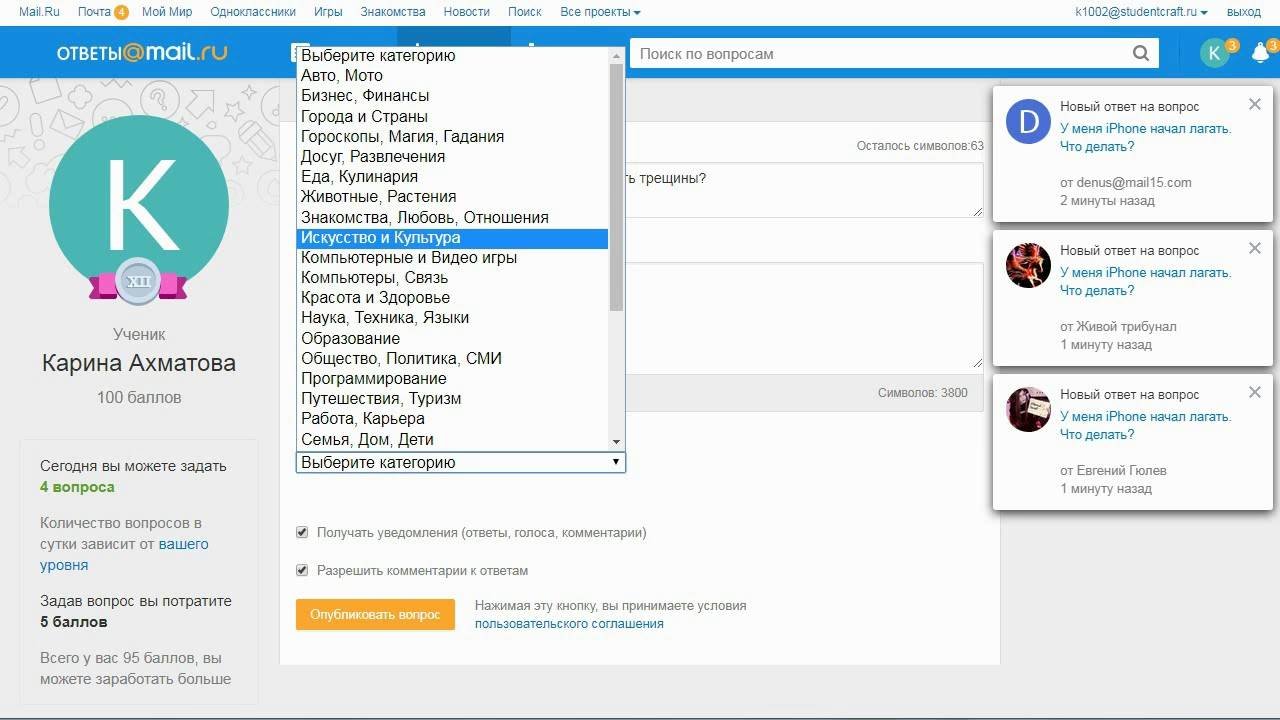Click the category list scroll-down arrow
Screen dimensions: 1280x720
[x=616, y=441]
